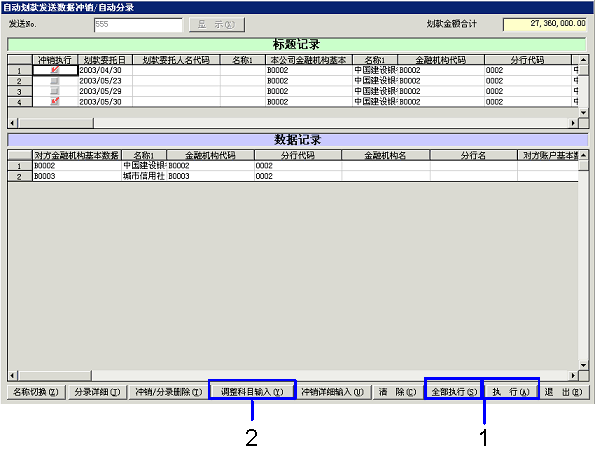The image size is (595, 453).
Task: Uncheck the 冲销执行 box for 2003/05/30
Action: click(x=55, y=101)
